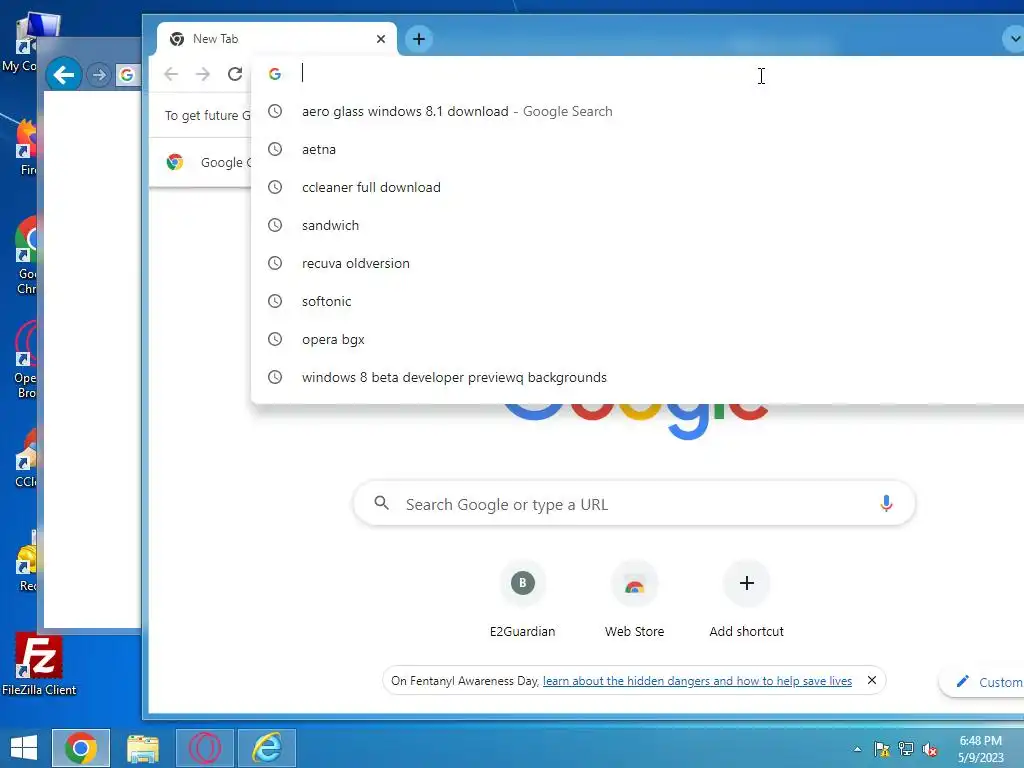Open a new tab with plus button

point(419,39)
